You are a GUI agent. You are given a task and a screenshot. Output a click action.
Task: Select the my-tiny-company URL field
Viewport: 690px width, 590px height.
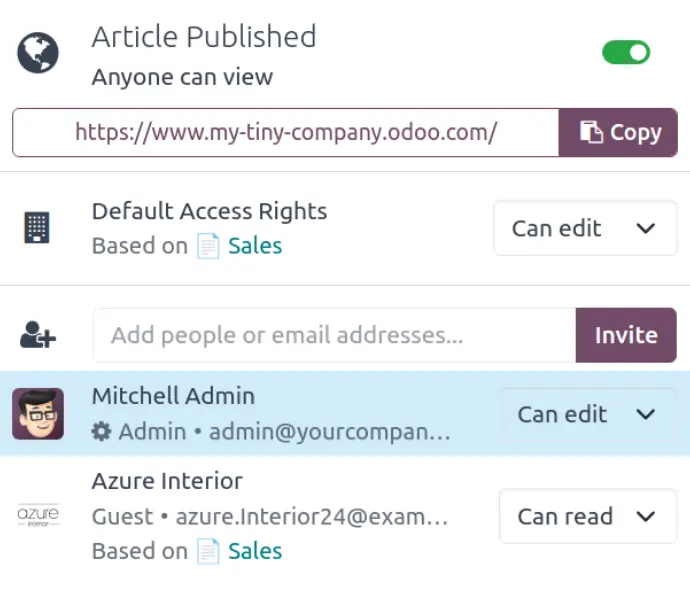point(286,132)
